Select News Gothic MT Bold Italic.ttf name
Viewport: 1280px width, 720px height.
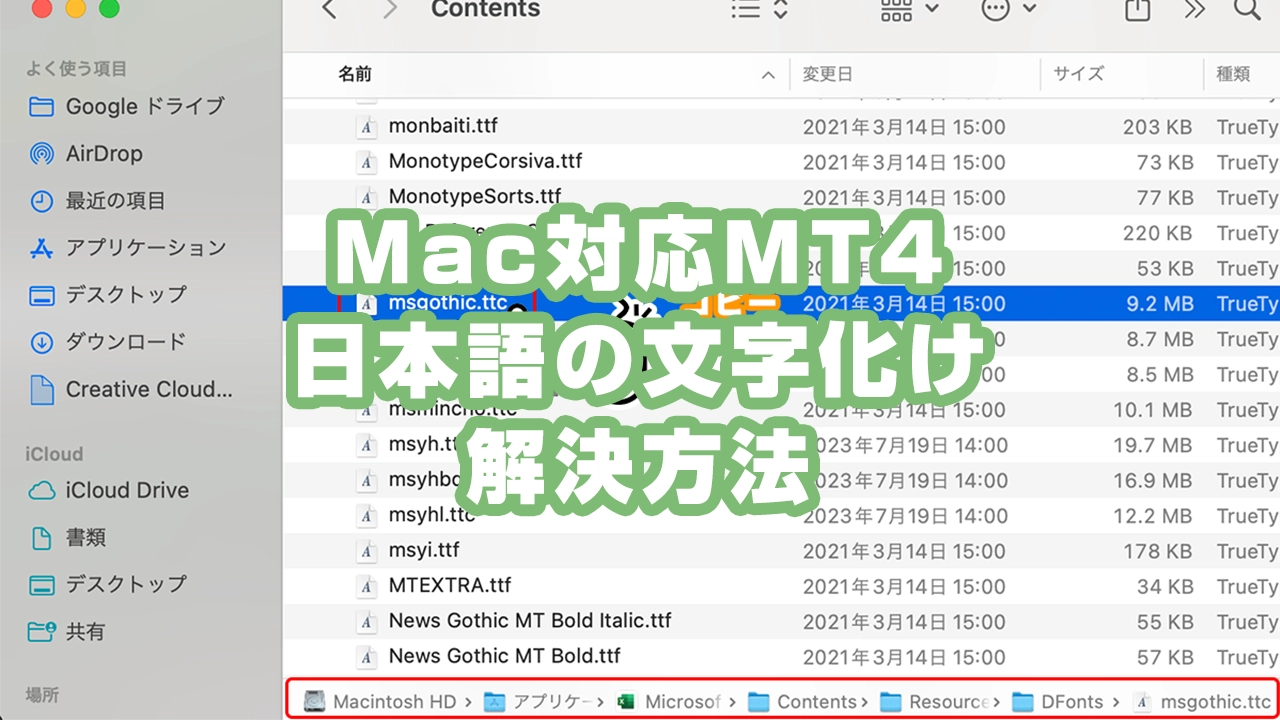(530, 621)
